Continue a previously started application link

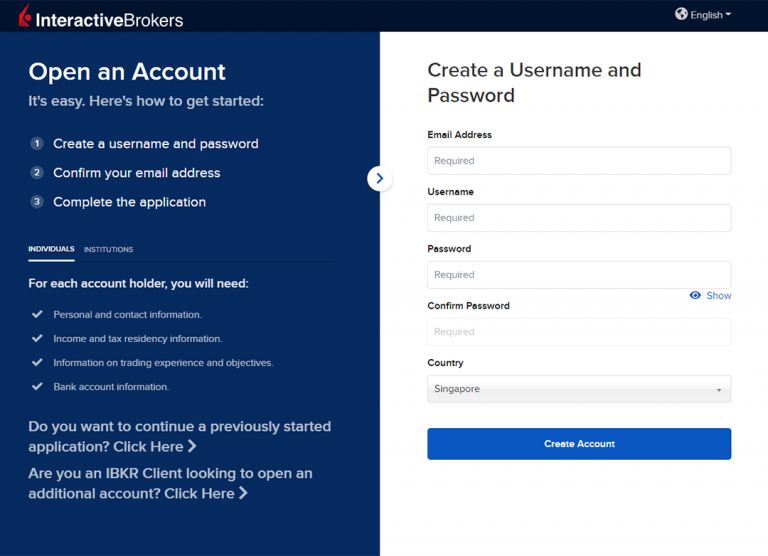pos(157,447)
